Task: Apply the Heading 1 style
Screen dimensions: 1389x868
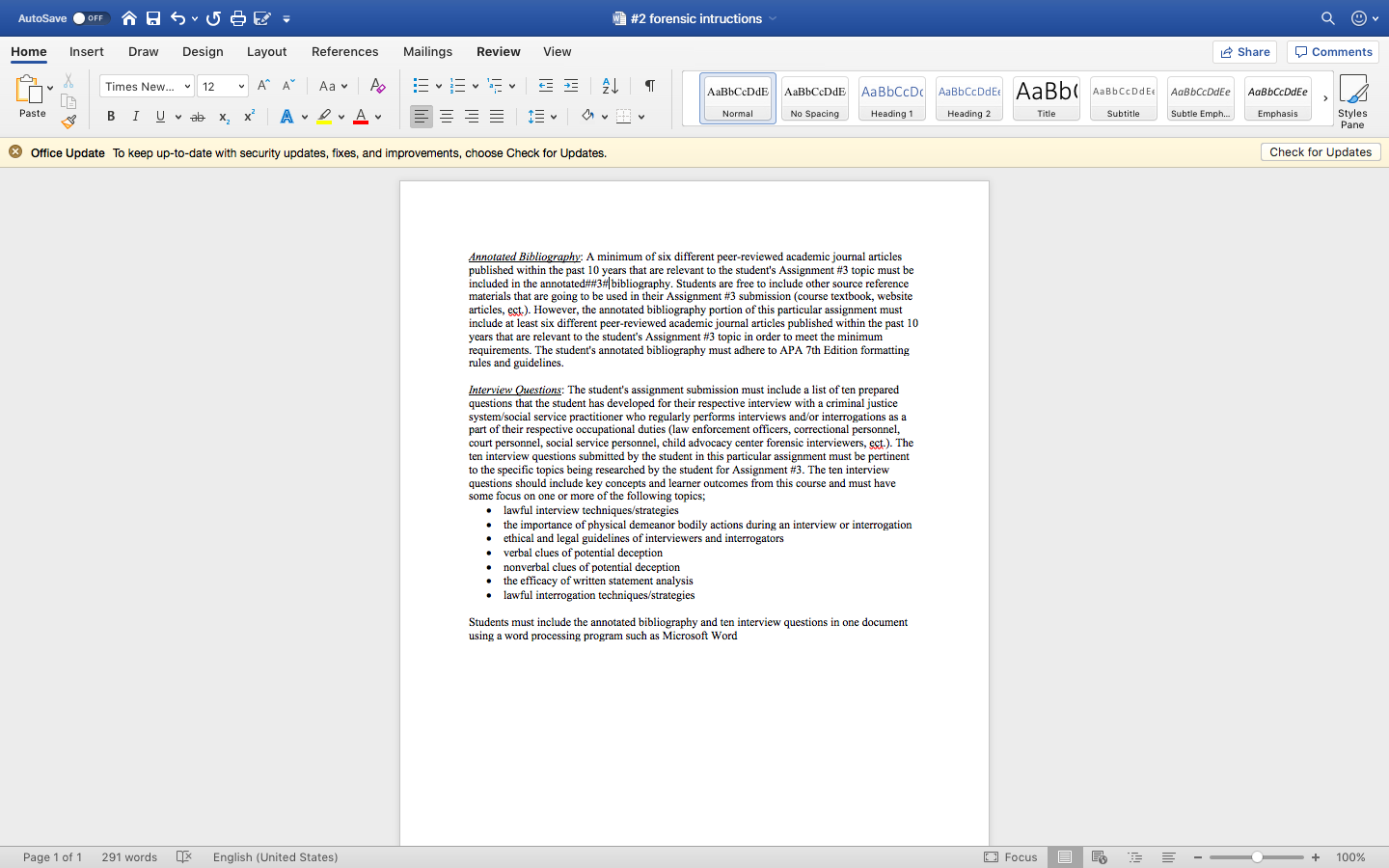Action: (x=891, y=98)
